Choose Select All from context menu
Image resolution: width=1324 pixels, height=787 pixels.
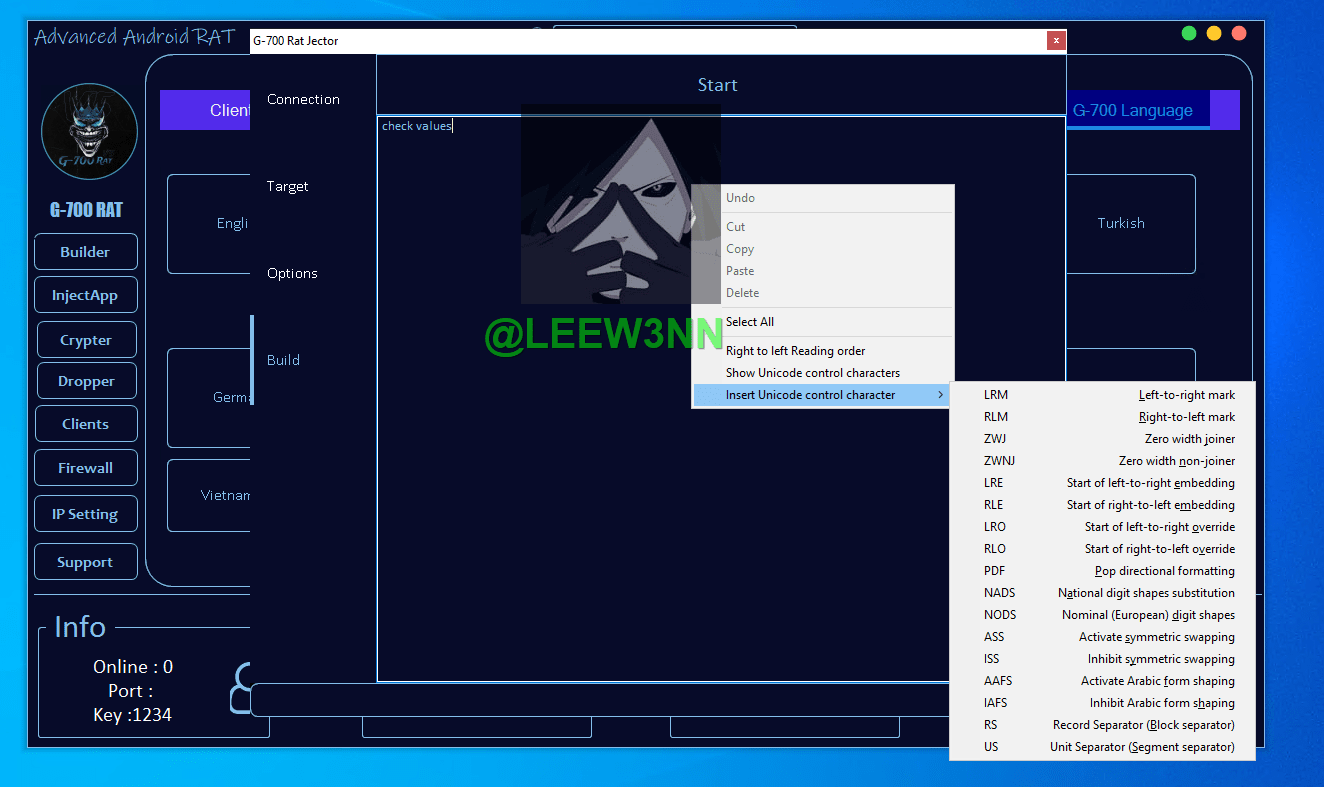[750, 322]
